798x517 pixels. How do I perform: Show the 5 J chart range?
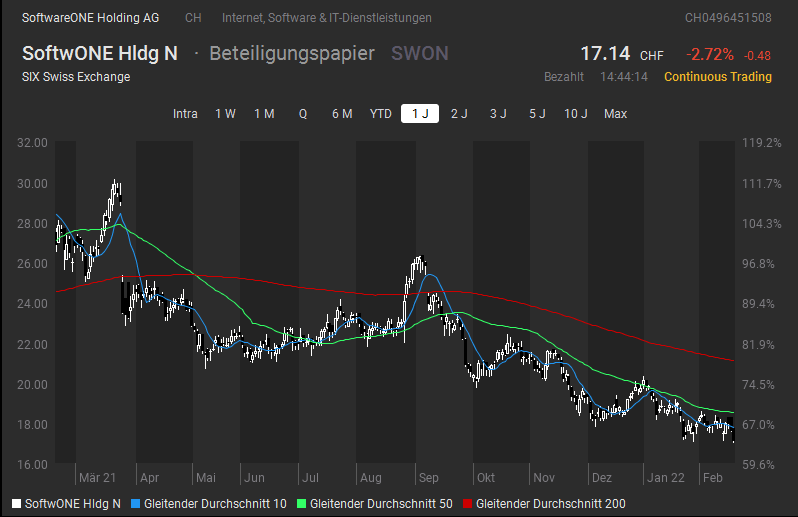click(x=537, y=113)
